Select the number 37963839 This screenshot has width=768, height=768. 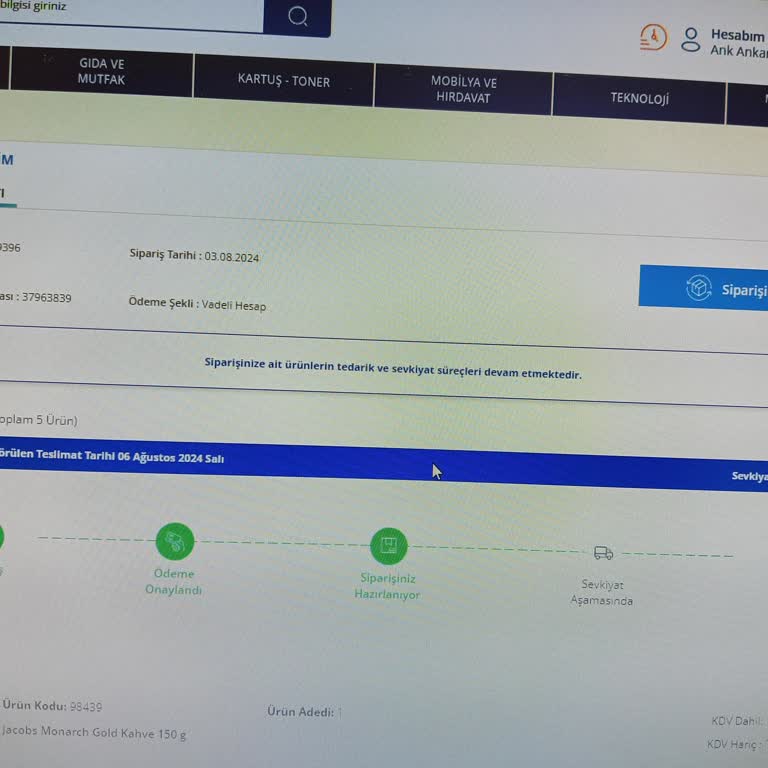(47, 297)
